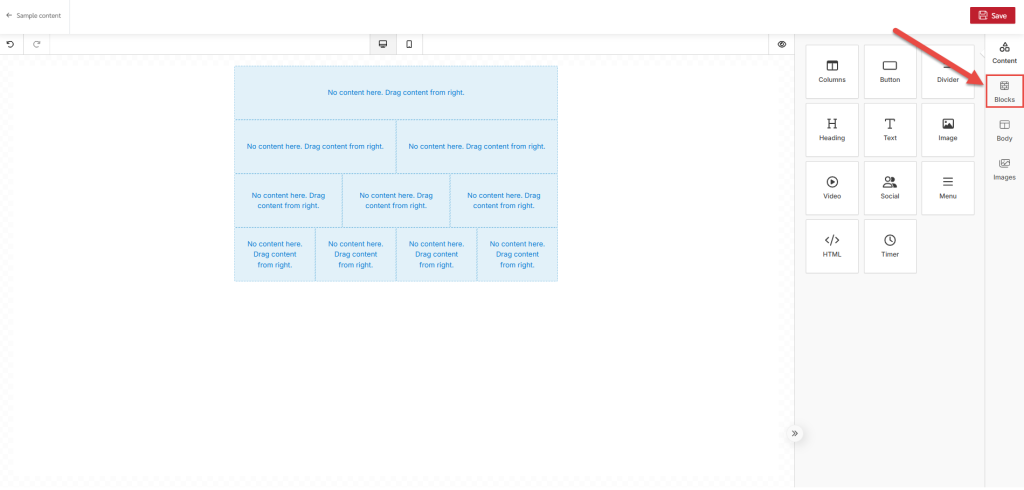Image resolution: width=1024 pixels, height=490 pixels.
Task: Select the Social content block
Action: (x=889, y=187)
